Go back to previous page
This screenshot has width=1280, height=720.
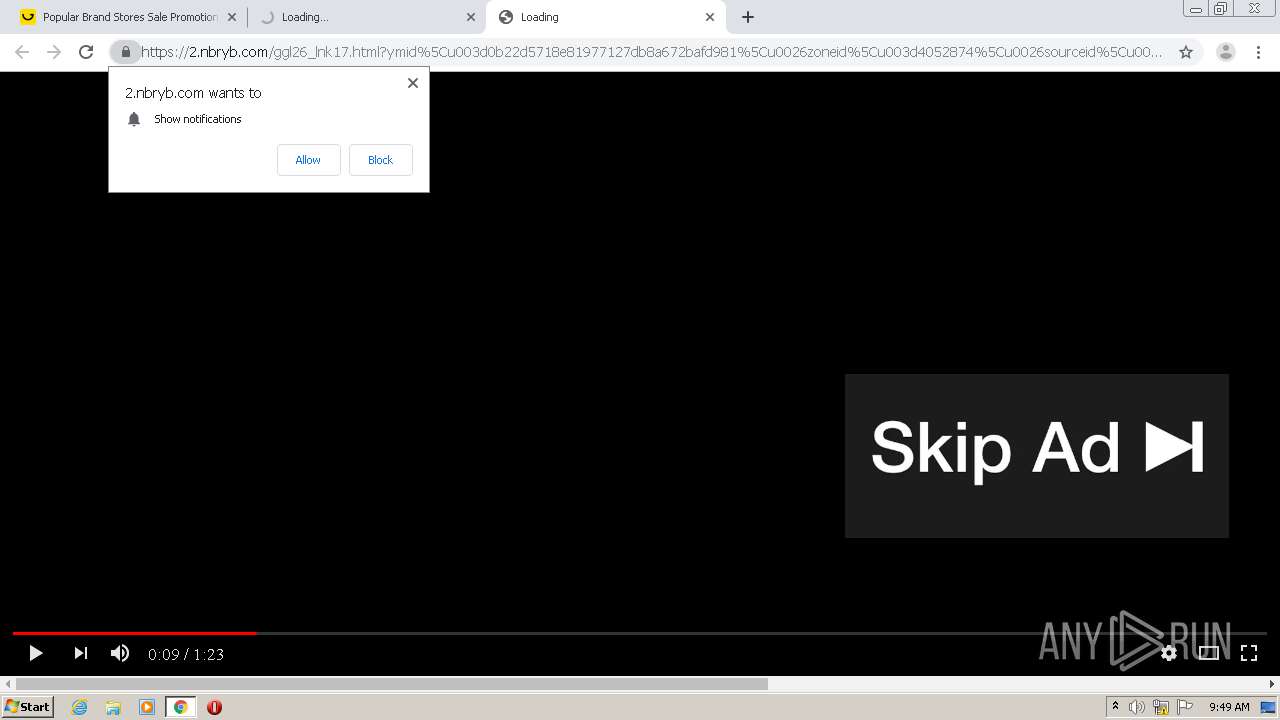coord(22,52)
